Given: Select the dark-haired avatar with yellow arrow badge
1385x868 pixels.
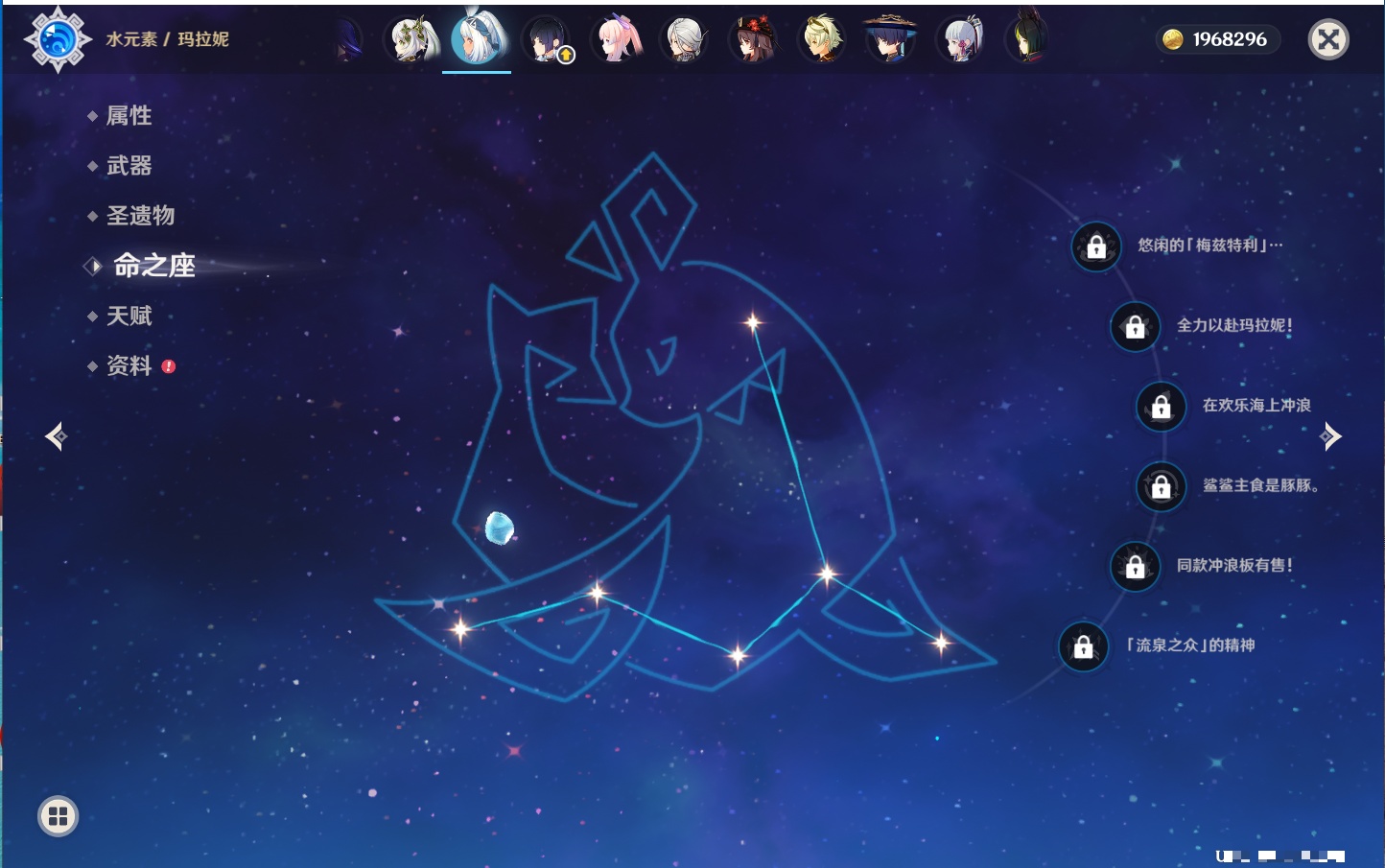Looking at the screenshot, I should (x=548, y=40).
